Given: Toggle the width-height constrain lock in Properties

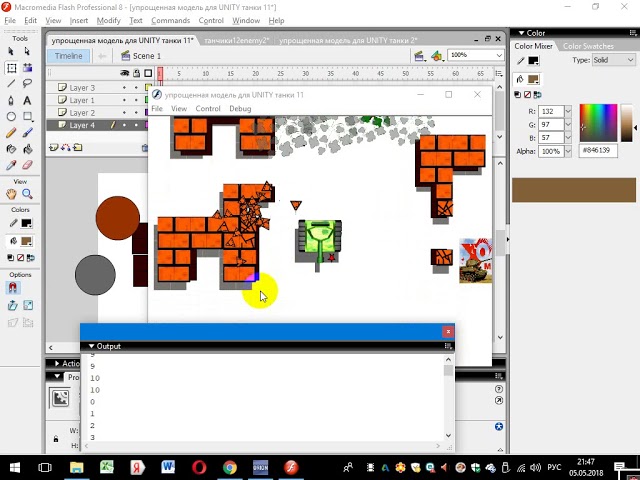Looking at the screenshot, I should tap(56, 439).
